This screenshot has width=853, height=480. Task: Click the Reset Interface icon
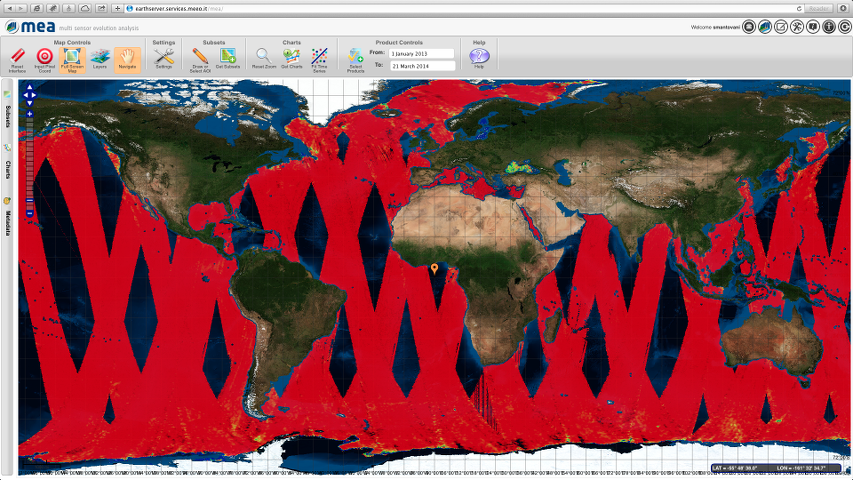pos(18,59)
